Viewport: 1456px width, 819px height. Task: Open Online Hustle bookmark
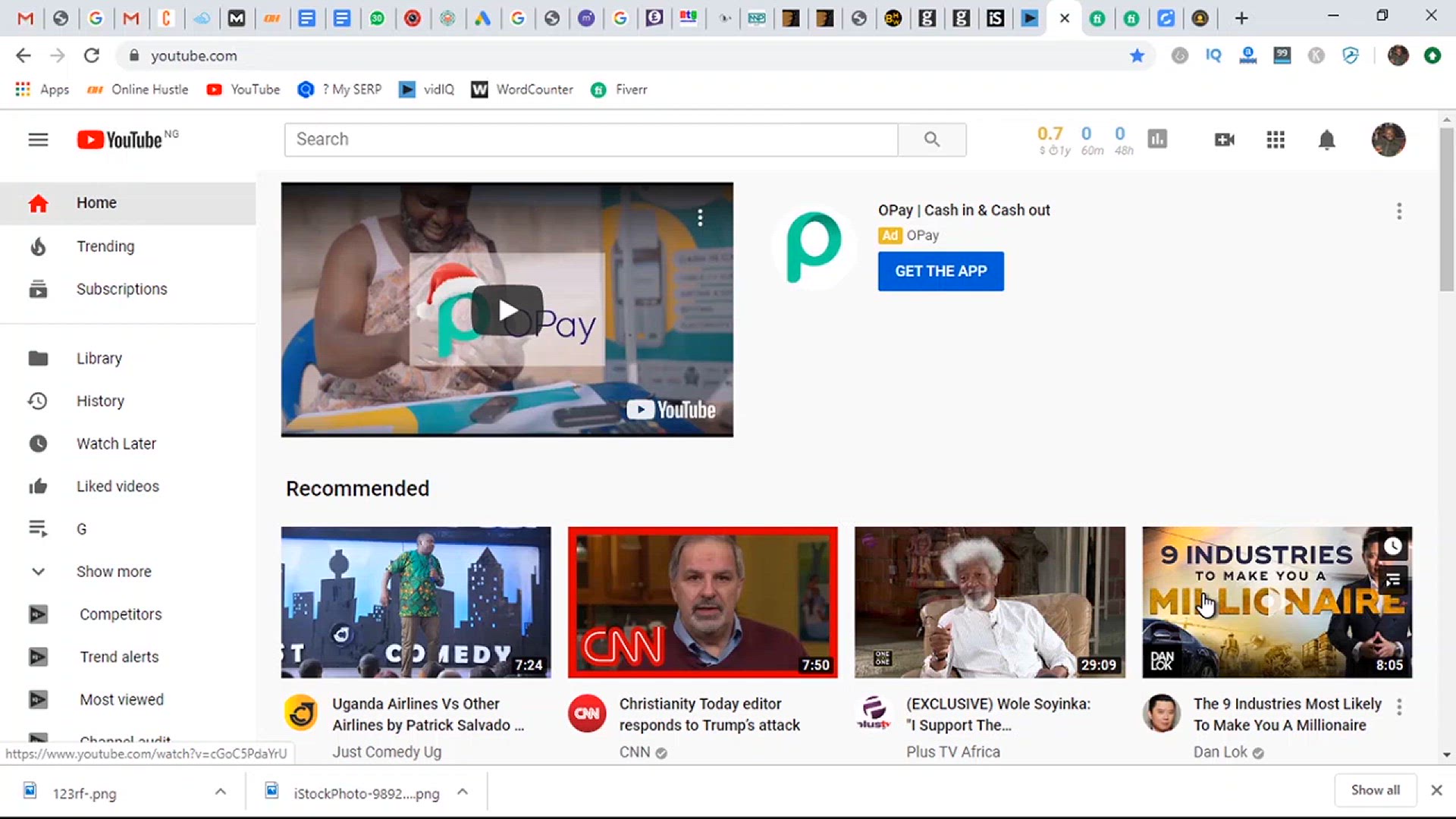tap(137, 89)
